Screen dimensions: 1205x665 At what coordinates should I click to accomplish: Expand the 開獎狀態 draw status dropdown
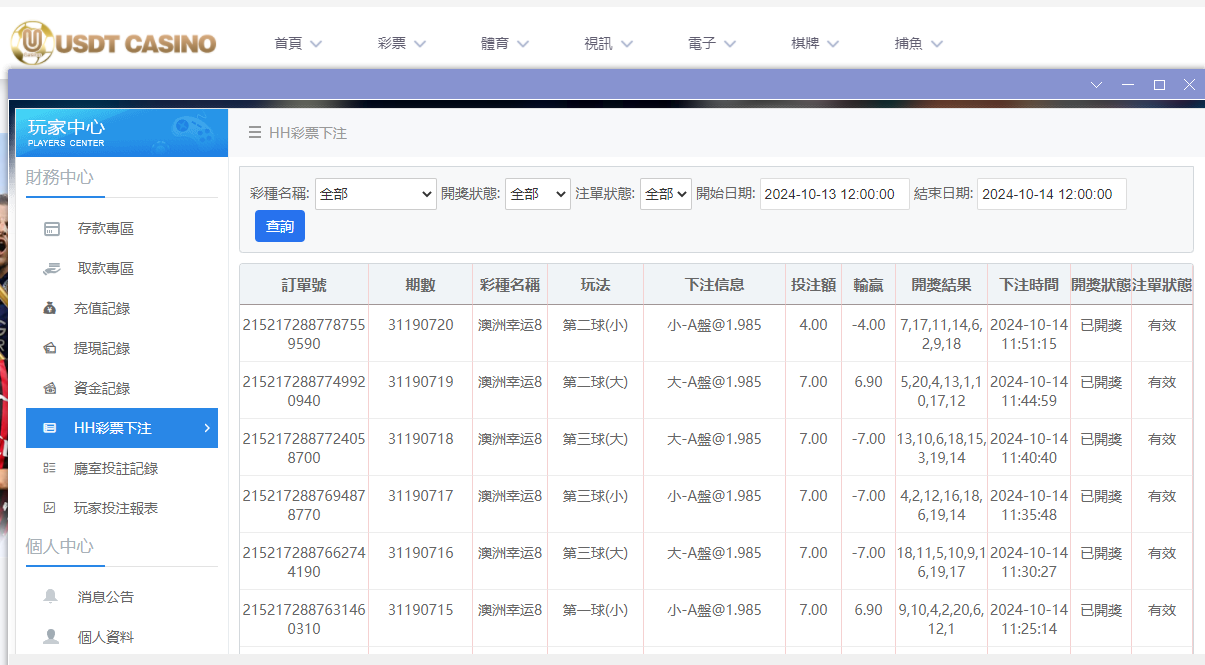(x=536, y=194)
